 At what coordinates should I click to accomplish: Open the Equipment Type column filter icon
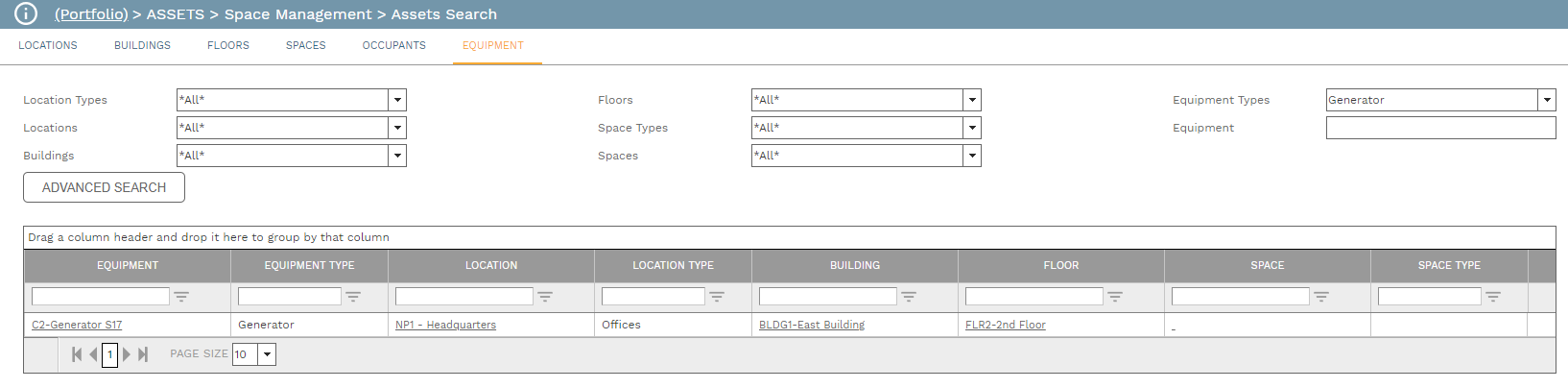tap(353, 297)
